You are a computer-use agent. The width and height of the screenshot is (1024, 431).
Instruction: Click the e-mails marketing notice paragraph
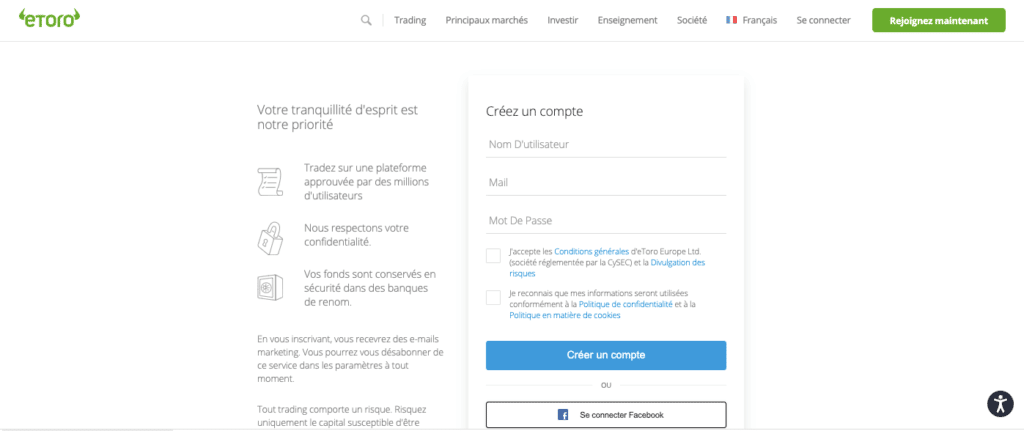point(350,359)
